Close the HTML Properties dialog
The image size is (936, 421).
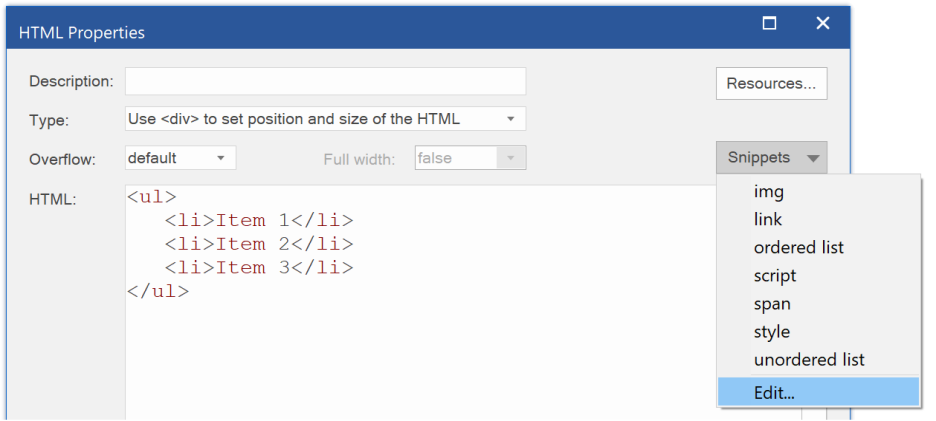823,24
